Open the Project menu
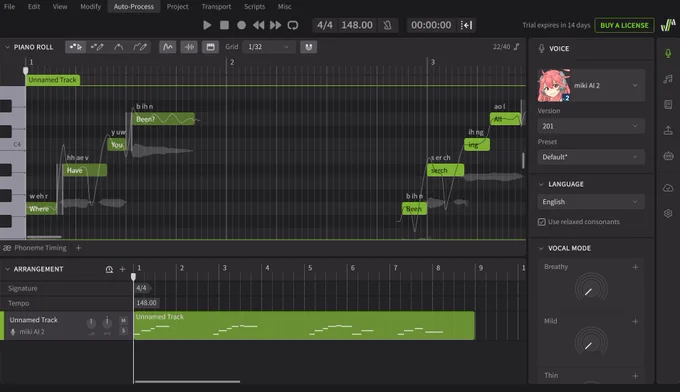Screen dimensions: 680x392 click(177, 7)
